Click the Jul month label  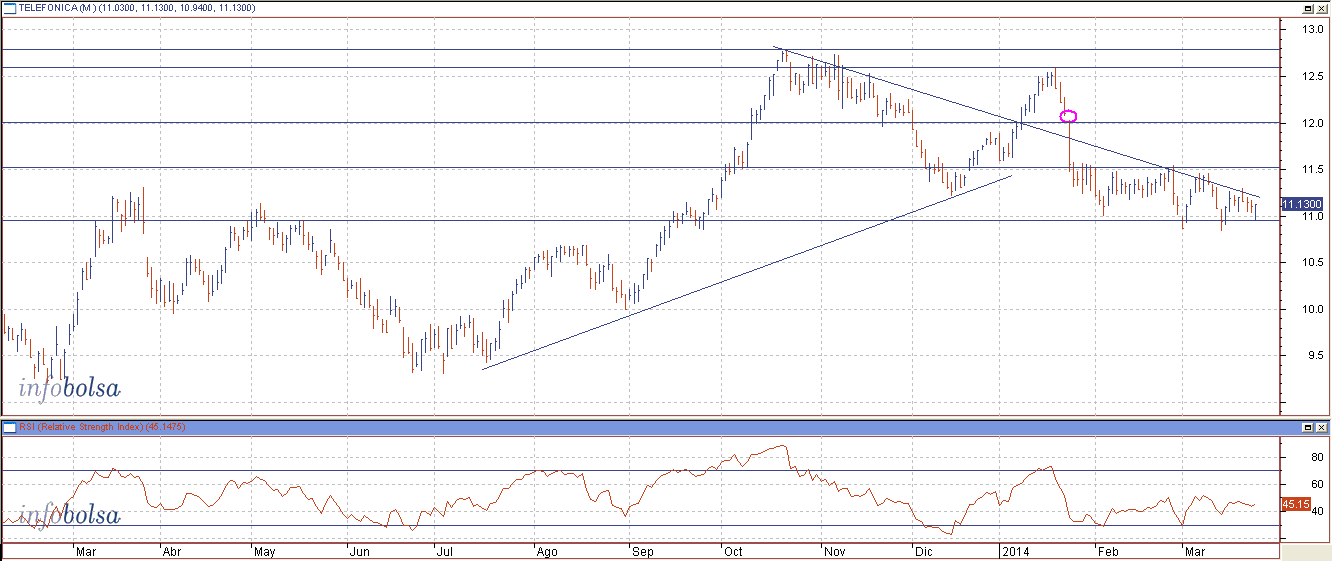coord(445,551)
